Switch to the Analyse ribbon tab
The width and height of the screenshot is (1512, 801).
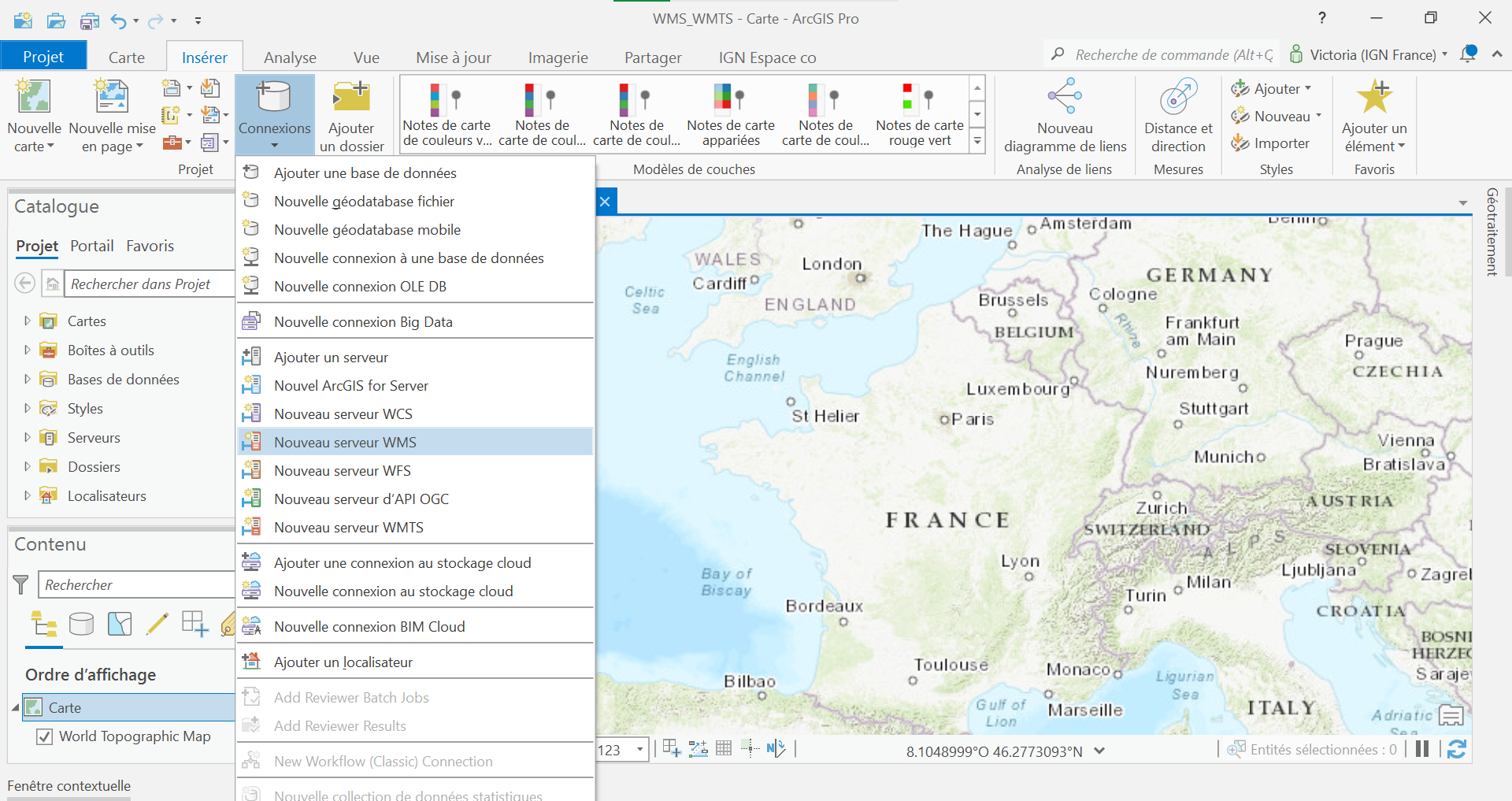click(290, 57)
